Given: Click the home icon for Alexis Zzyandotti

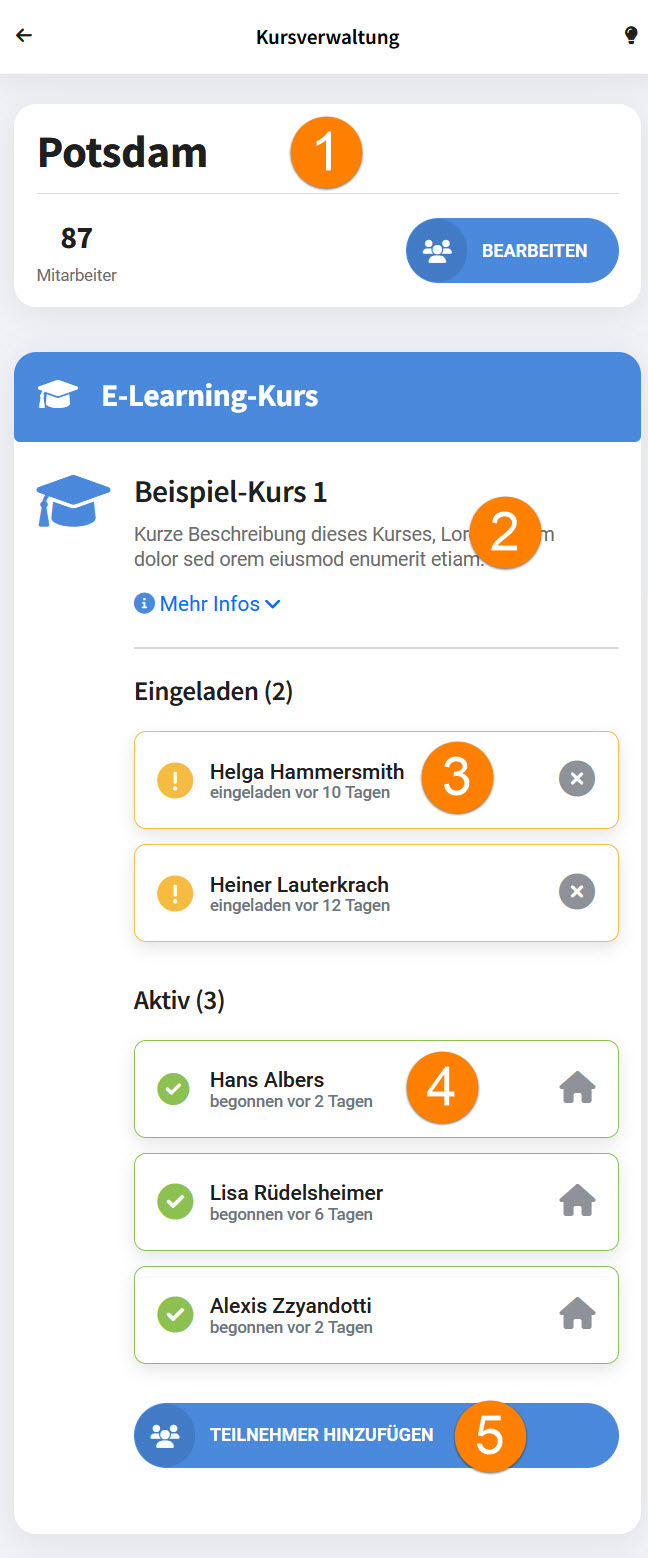Looking at the screenshot, I should [x=577, y=1314].
